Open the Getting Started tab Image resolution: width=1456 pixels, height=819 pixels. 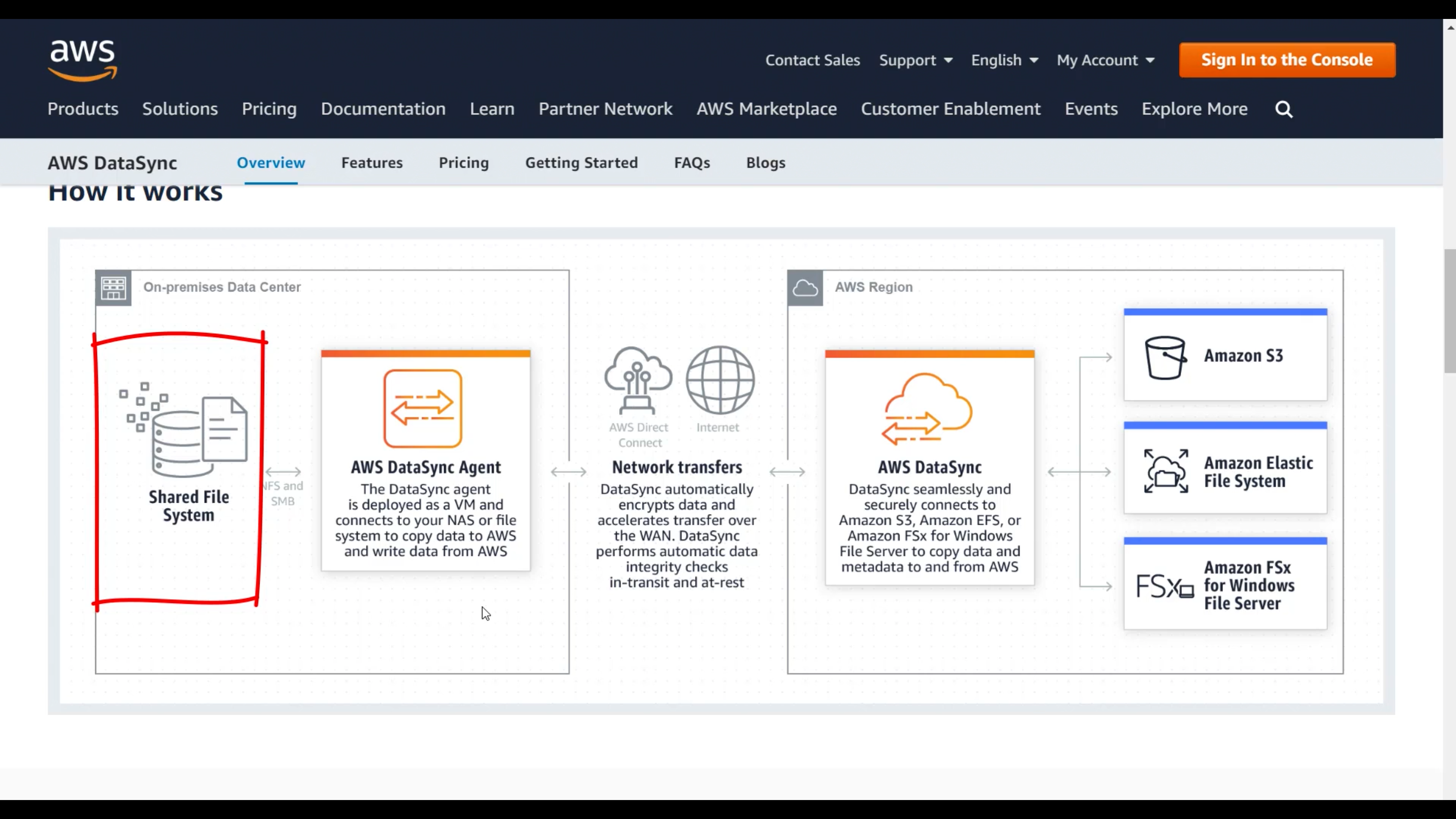[x=581, y=163]
